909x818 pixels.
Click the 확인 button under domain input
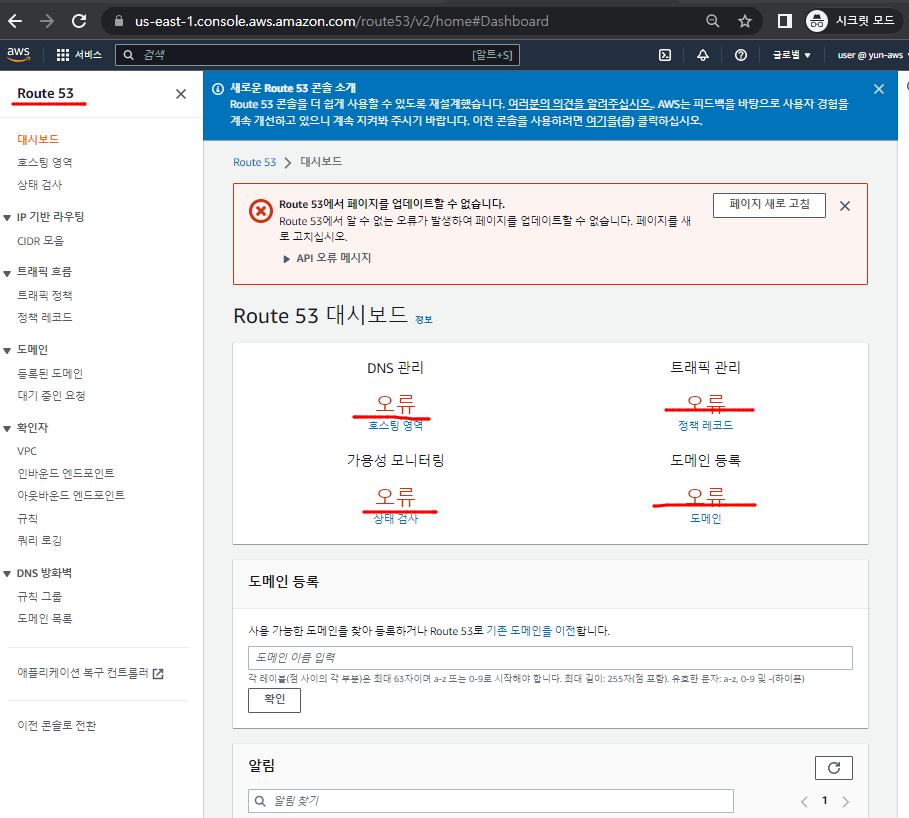pyautogui.click(x=274, y=700)
